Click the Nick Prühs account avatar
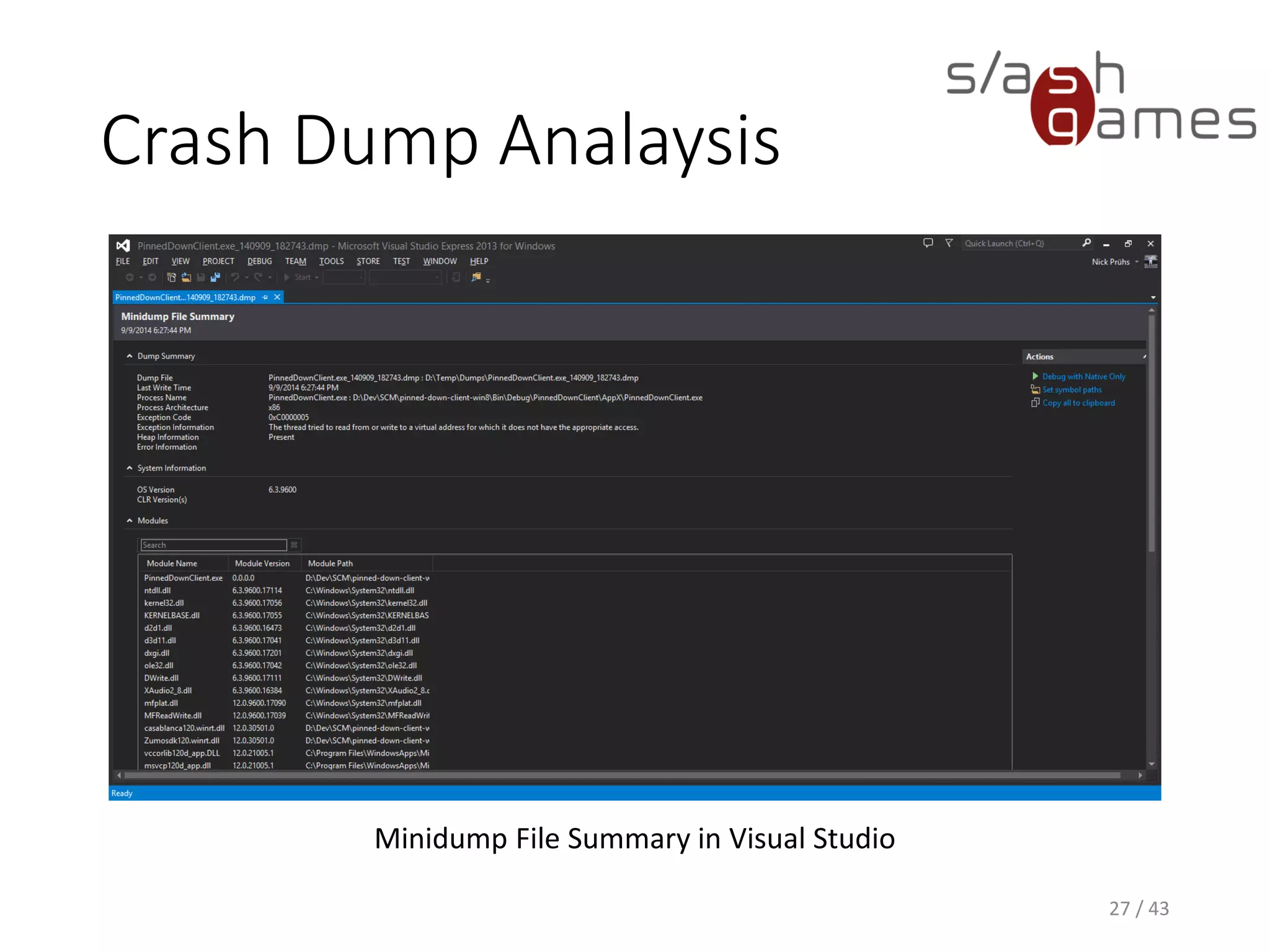The width and height of the screenshot is (1270, 952). (x=1151, y=262)
